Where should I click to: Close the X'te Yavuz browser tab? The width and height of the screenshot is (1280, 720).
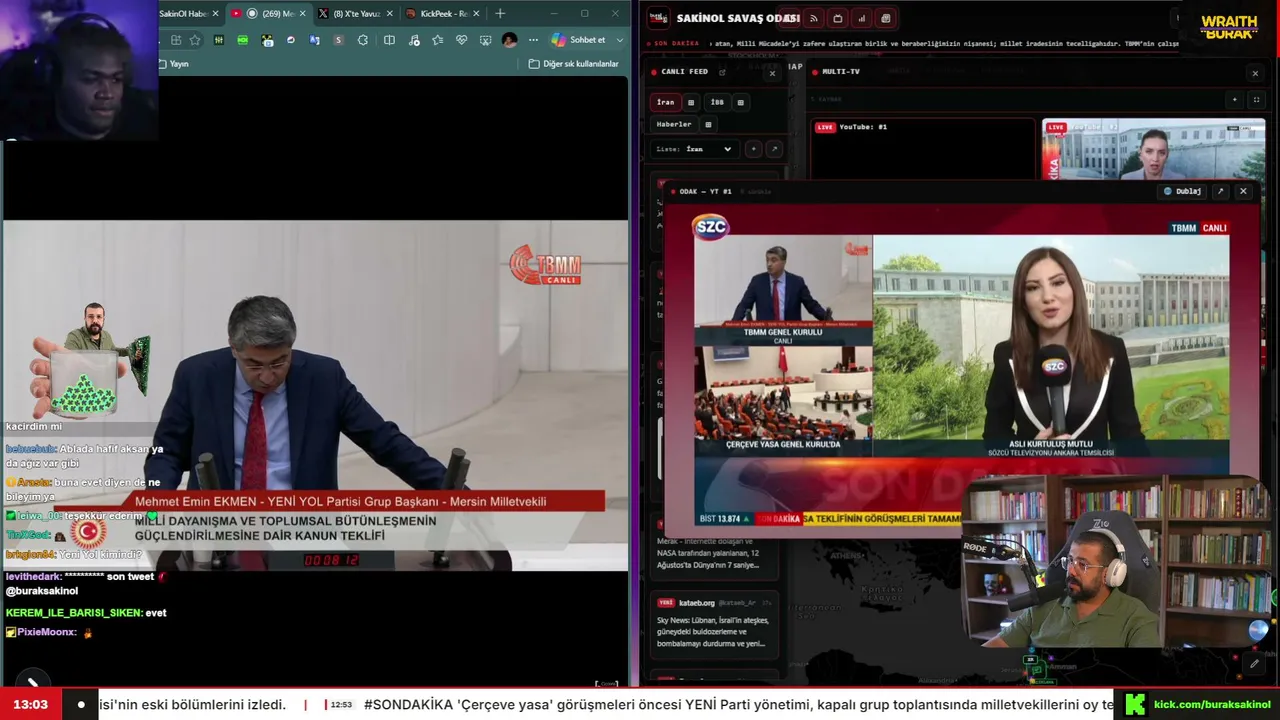click(388, 14)
